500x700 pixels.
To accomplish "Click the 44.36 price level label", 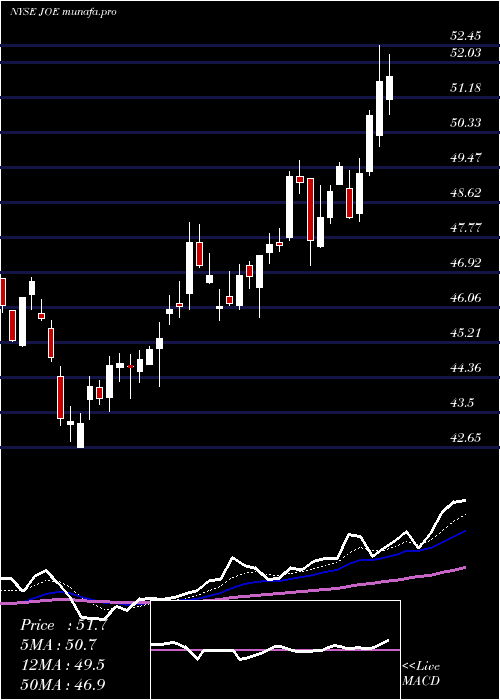I will coord(466,367).
